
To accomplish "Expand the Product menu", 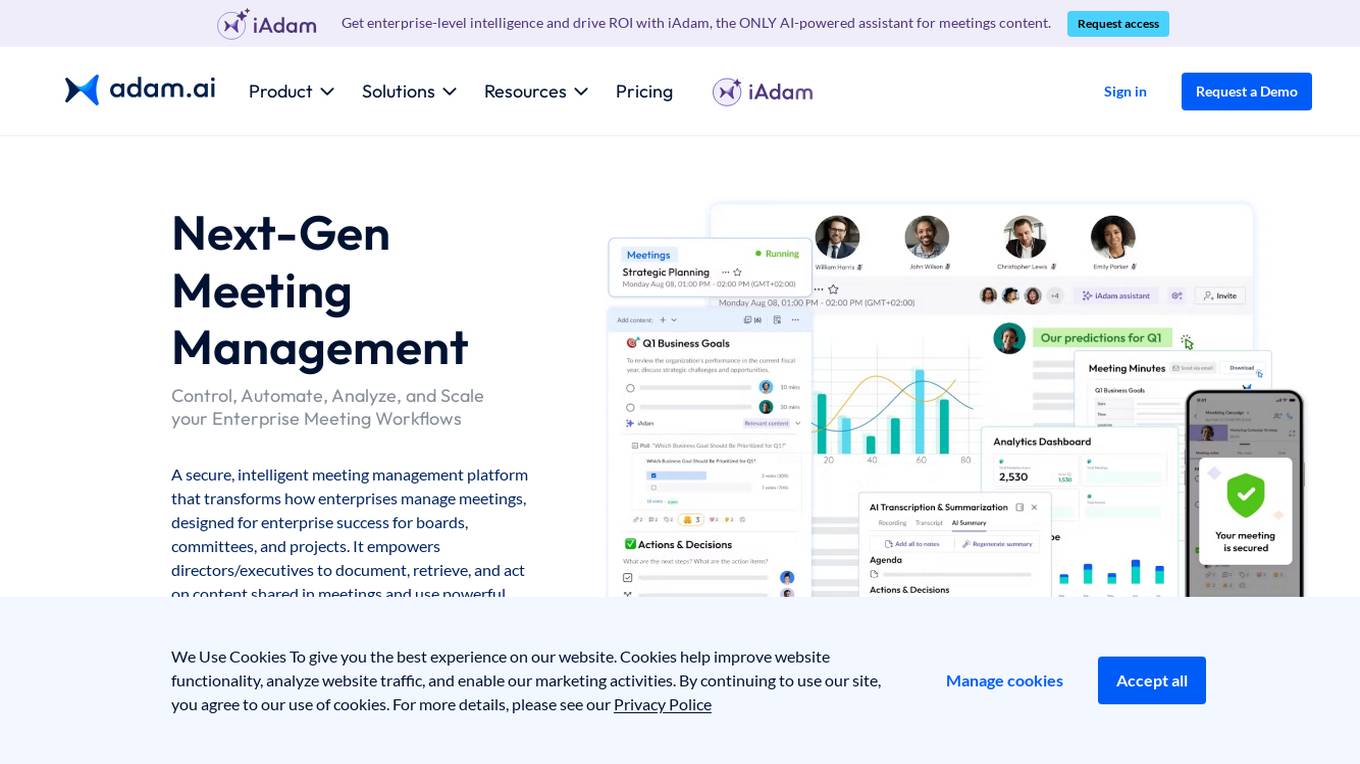I will click(x=291, y=92).
